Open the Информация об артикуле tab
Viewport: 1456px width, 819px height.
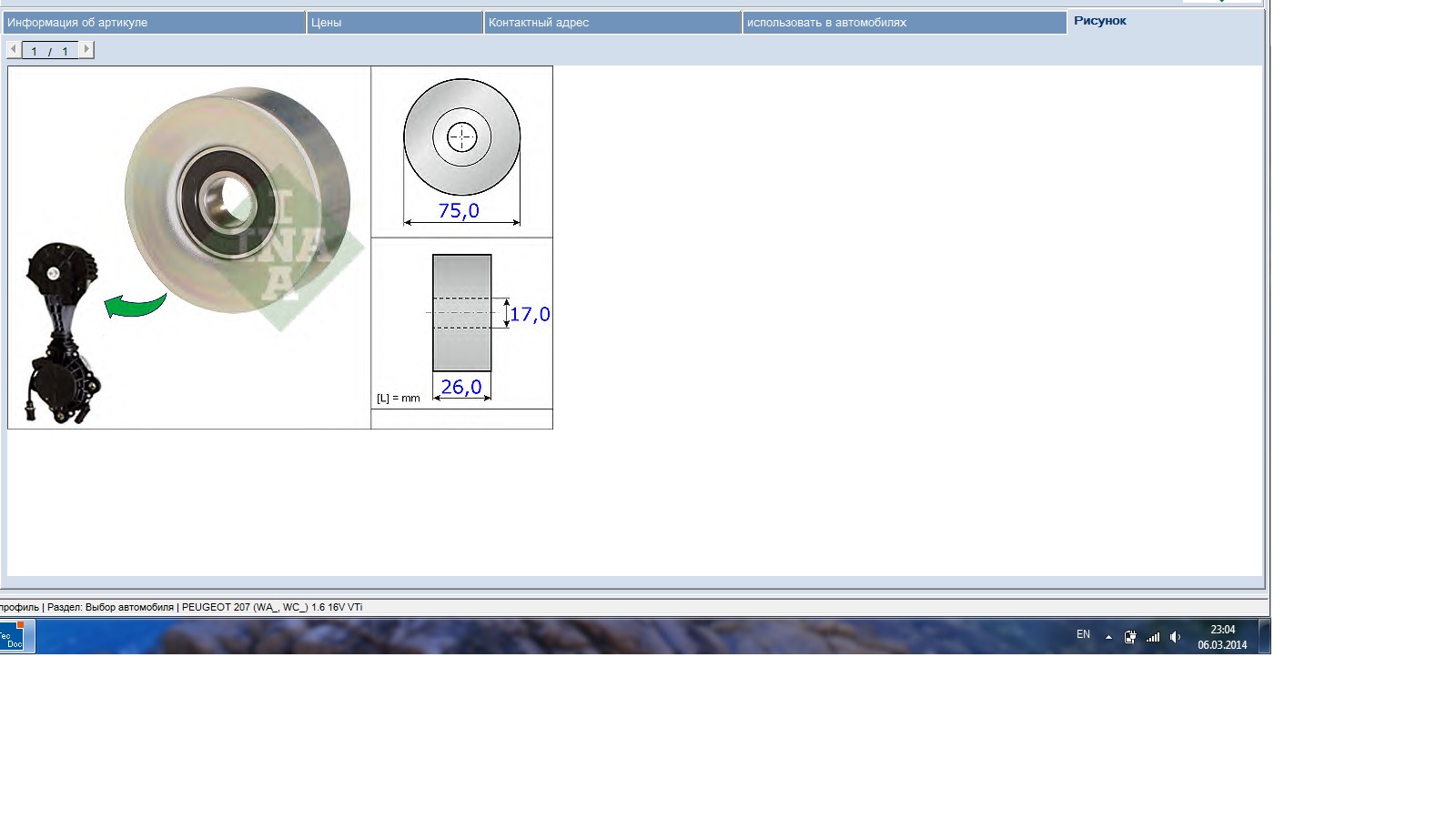153,23
